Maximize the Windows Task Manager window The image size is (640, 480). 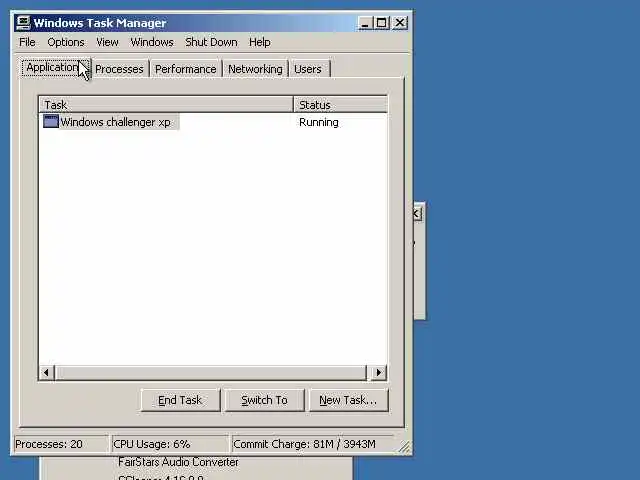[381, 22]
